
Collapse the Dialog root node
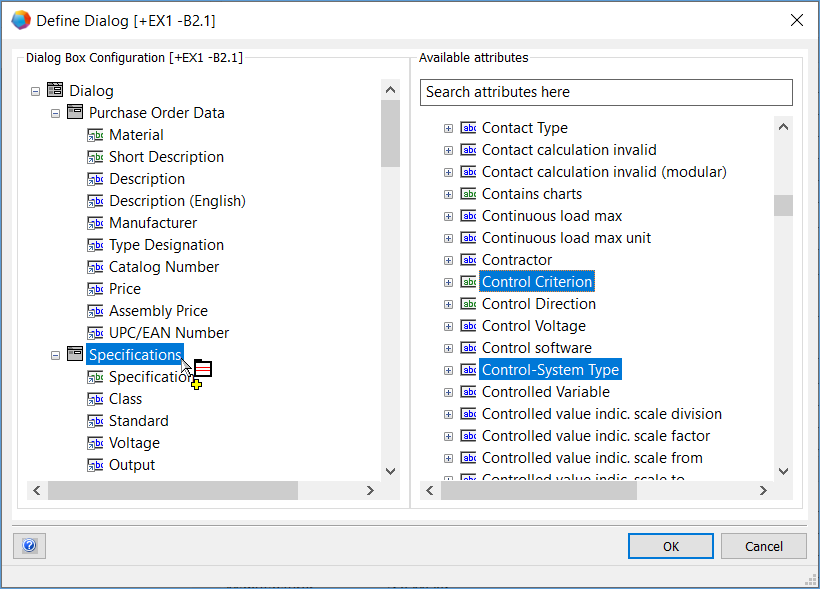35,91
